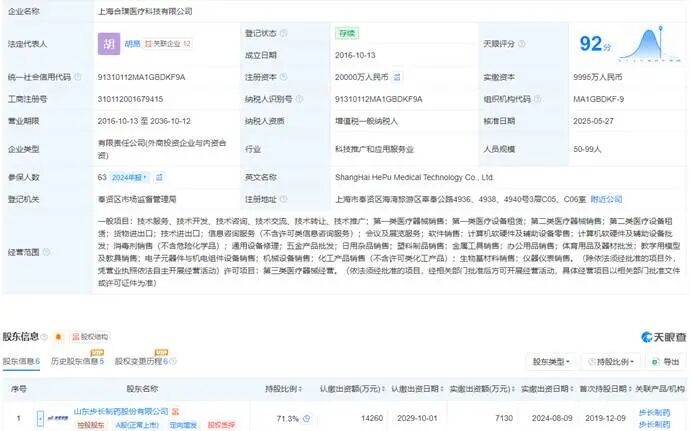Click the 股权质押 tag
691x431 pixels.
pos(221,425)
